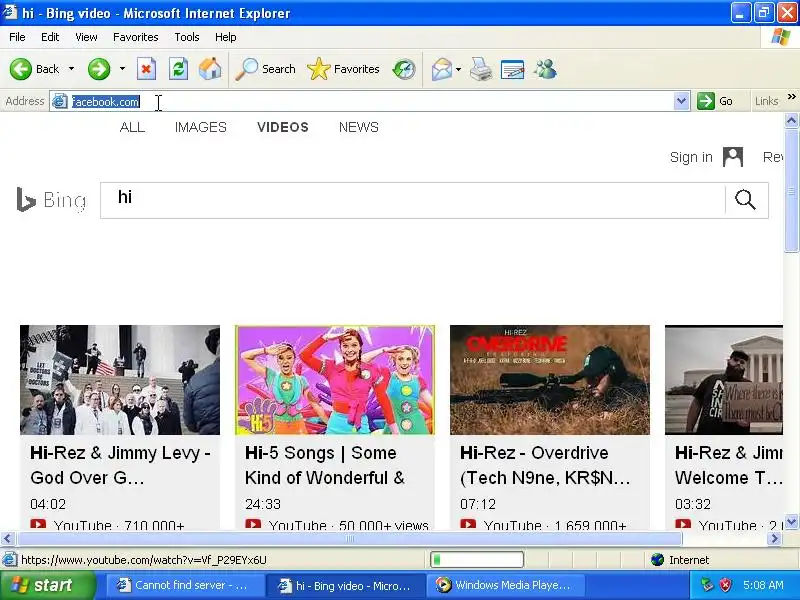This screenshot has height=600, width=800.
Task: Click the page loading progress bar
Action: pyautogui.click(x=477, y=560)
